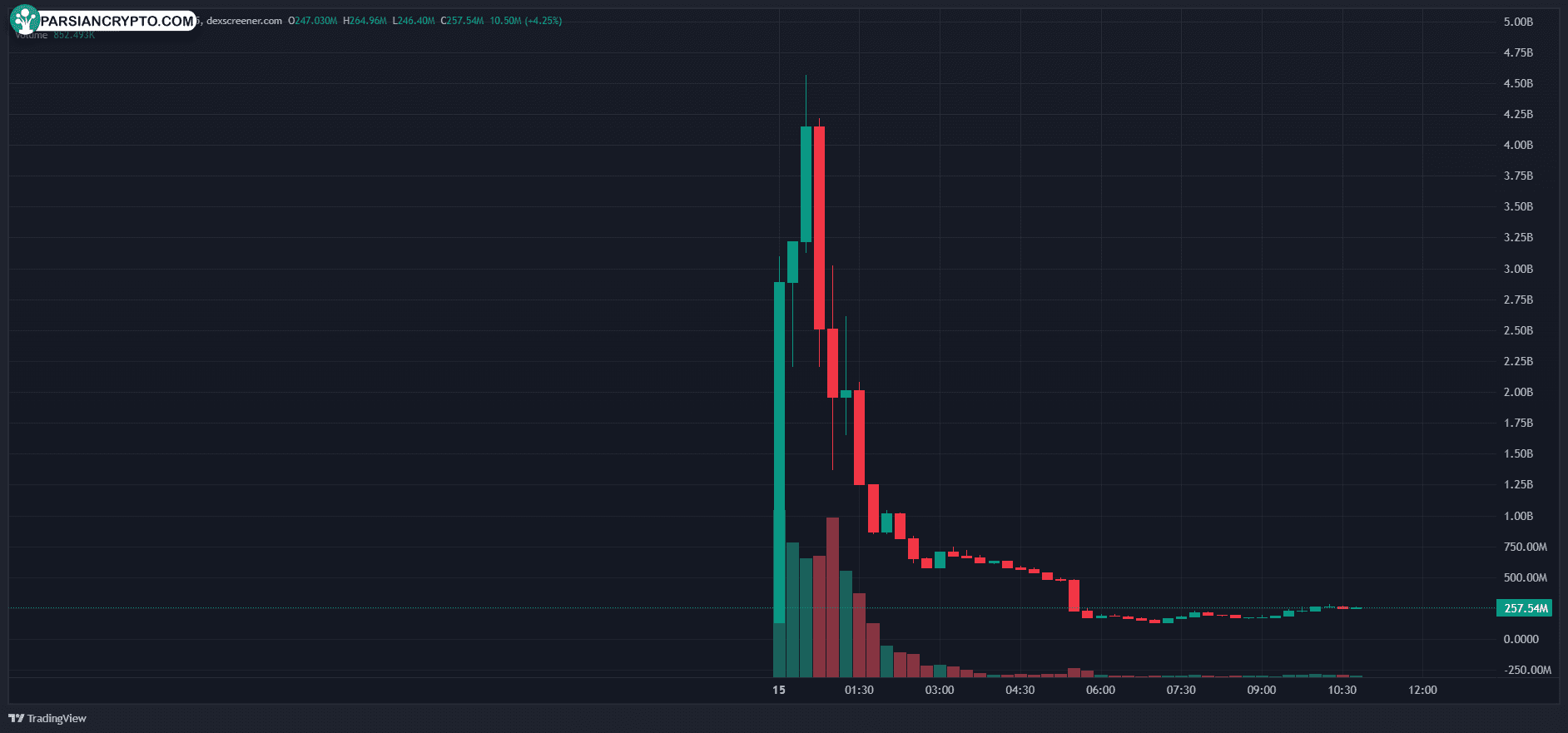
Task: Click the 5.00B price axis label
Action: pyautogui.click(x=1518, y=22)
